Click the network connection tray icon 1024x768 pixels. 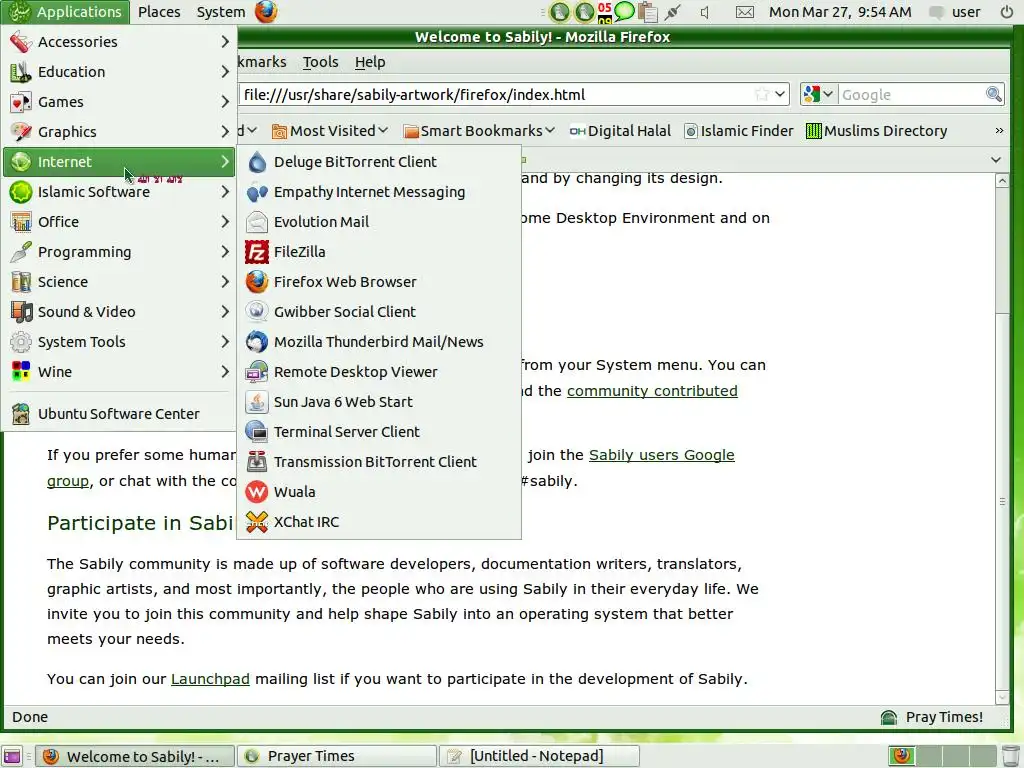pyautogui.click(x=673, y=12)
